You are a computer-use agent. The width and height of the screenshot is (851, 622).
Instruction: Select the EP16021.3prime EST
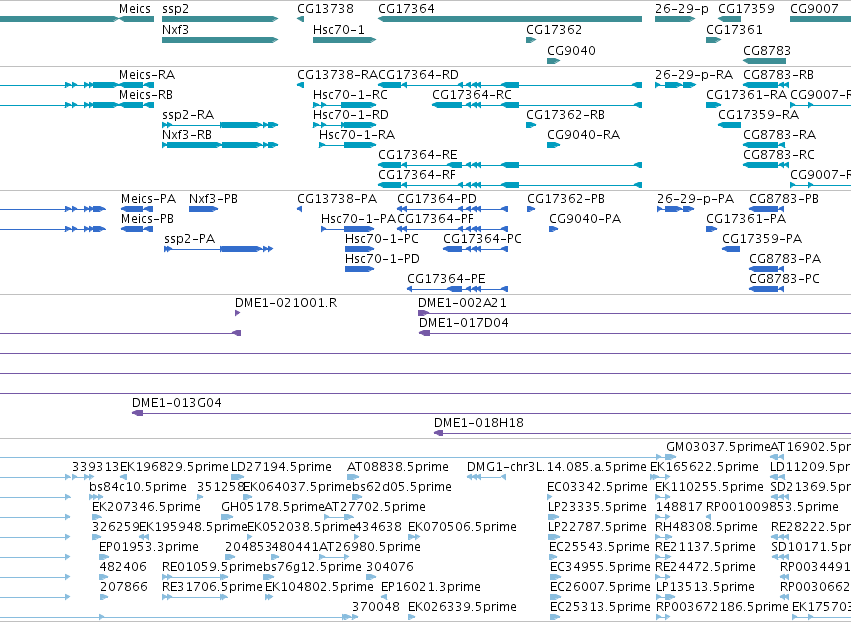[386, 597]
